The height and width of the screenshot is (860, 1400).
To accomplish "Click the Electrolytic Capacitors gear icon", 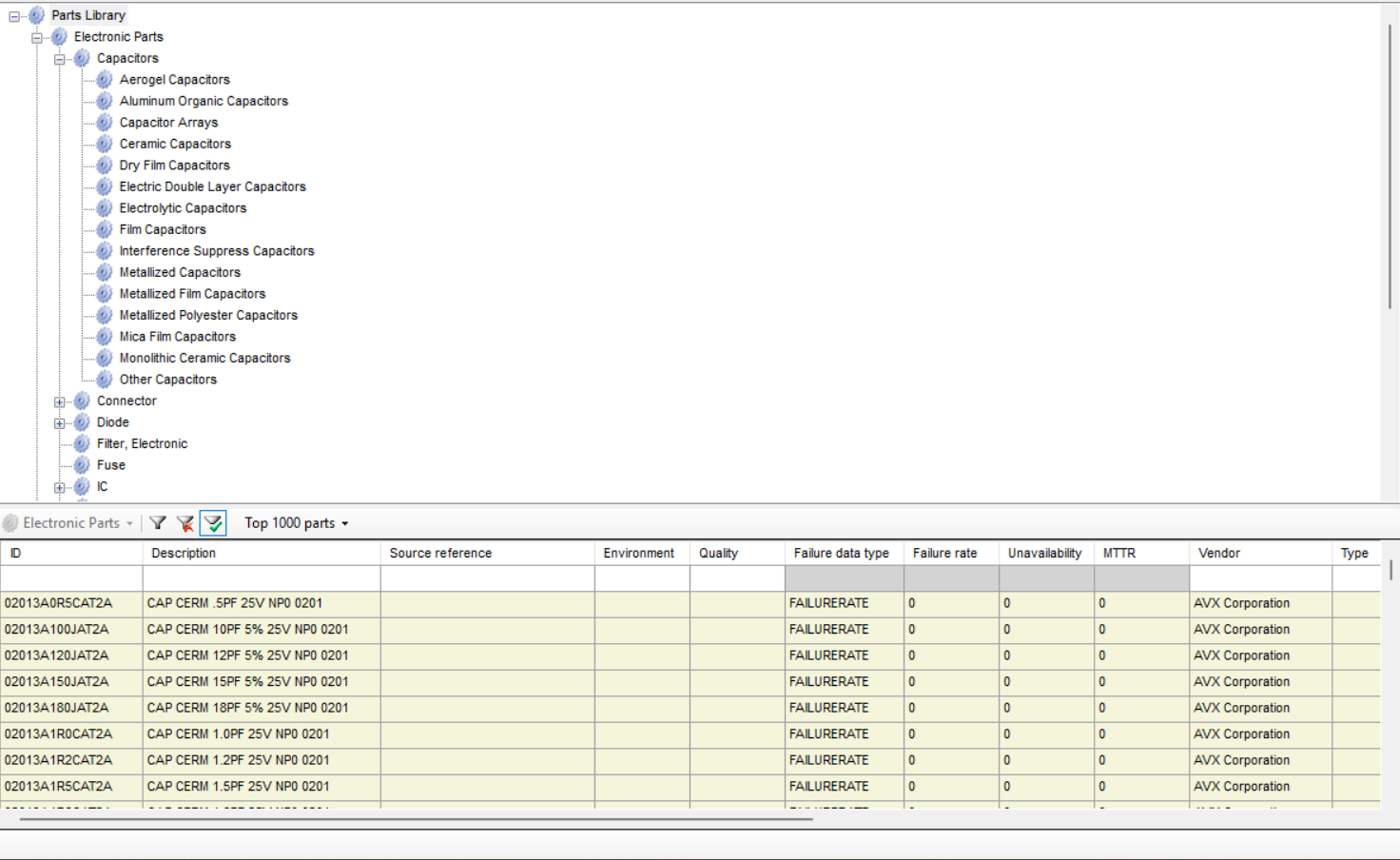I will 105,208.
